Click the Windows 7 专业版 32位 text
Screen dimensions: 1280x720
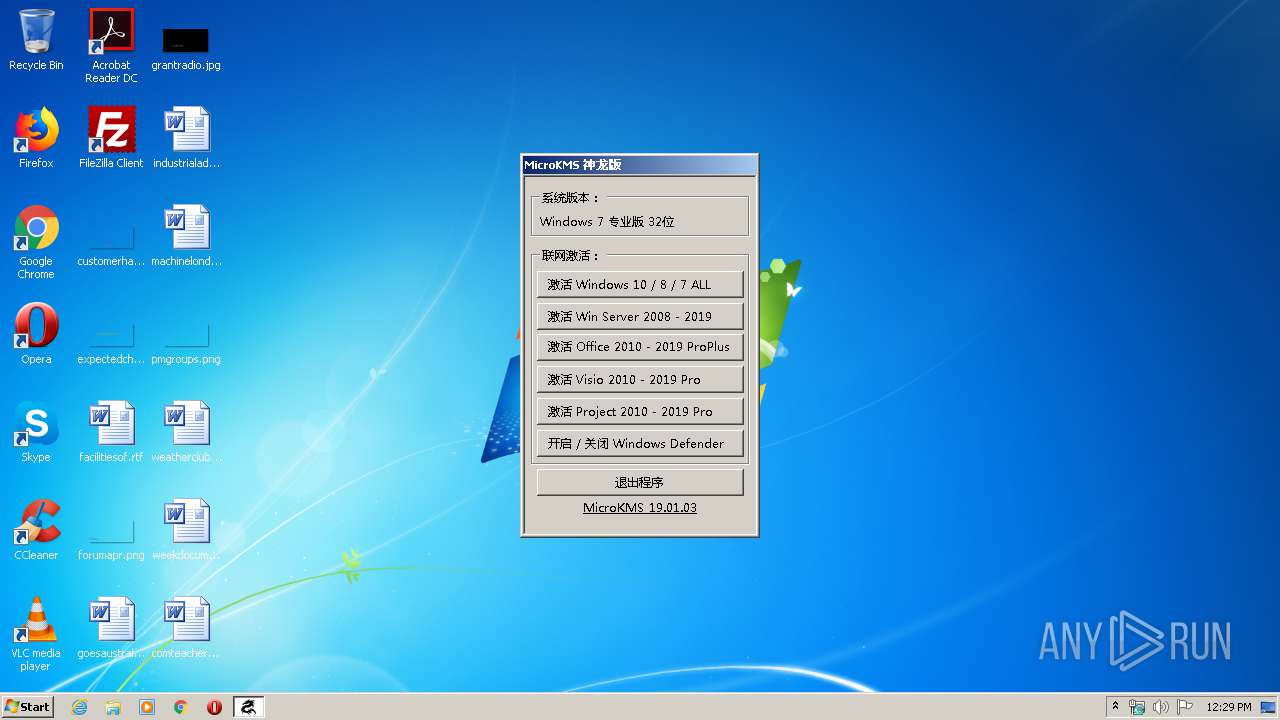(607, 222)
